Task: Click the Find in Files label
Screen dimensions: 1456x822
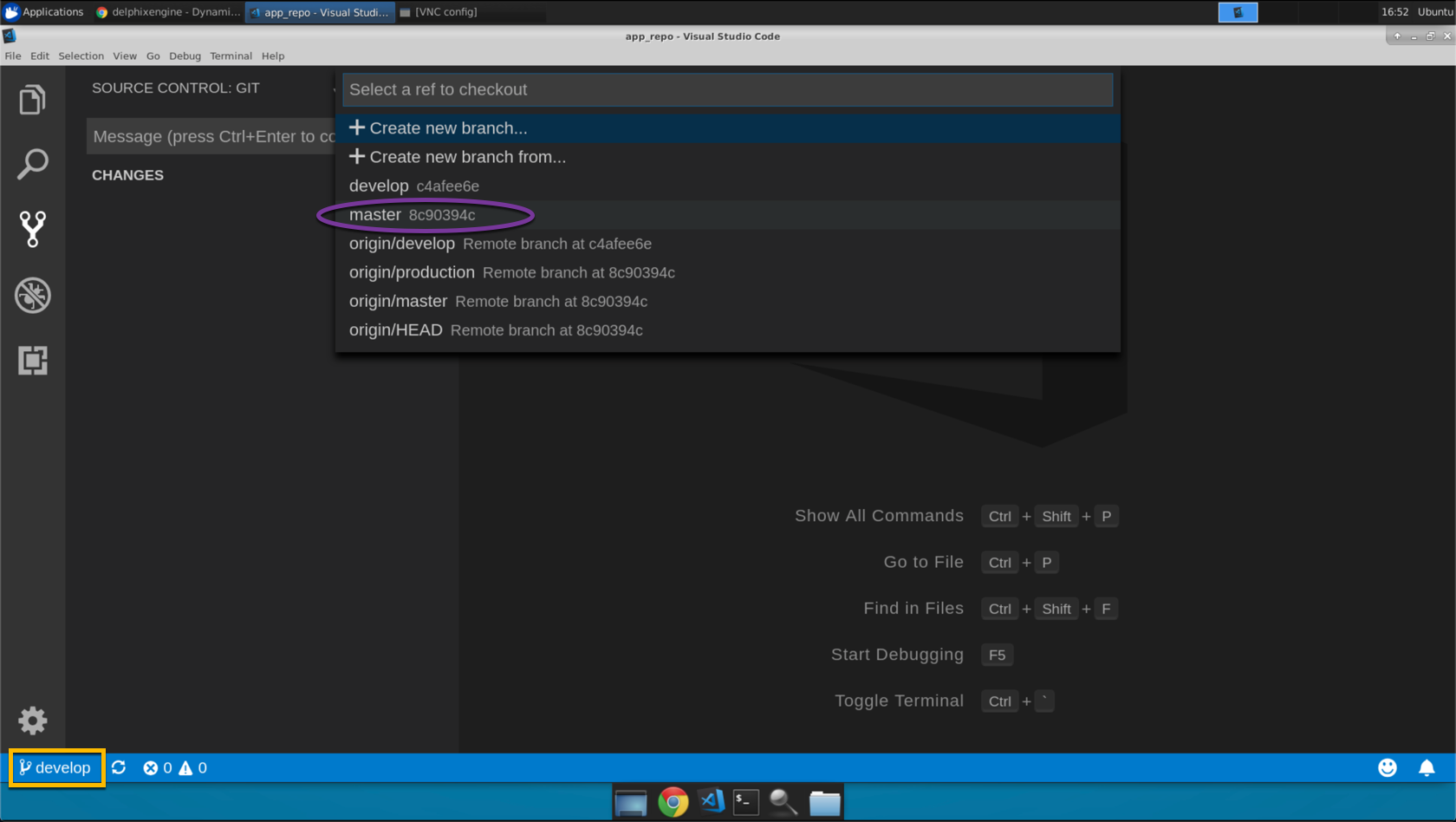Action: point(913,609)
